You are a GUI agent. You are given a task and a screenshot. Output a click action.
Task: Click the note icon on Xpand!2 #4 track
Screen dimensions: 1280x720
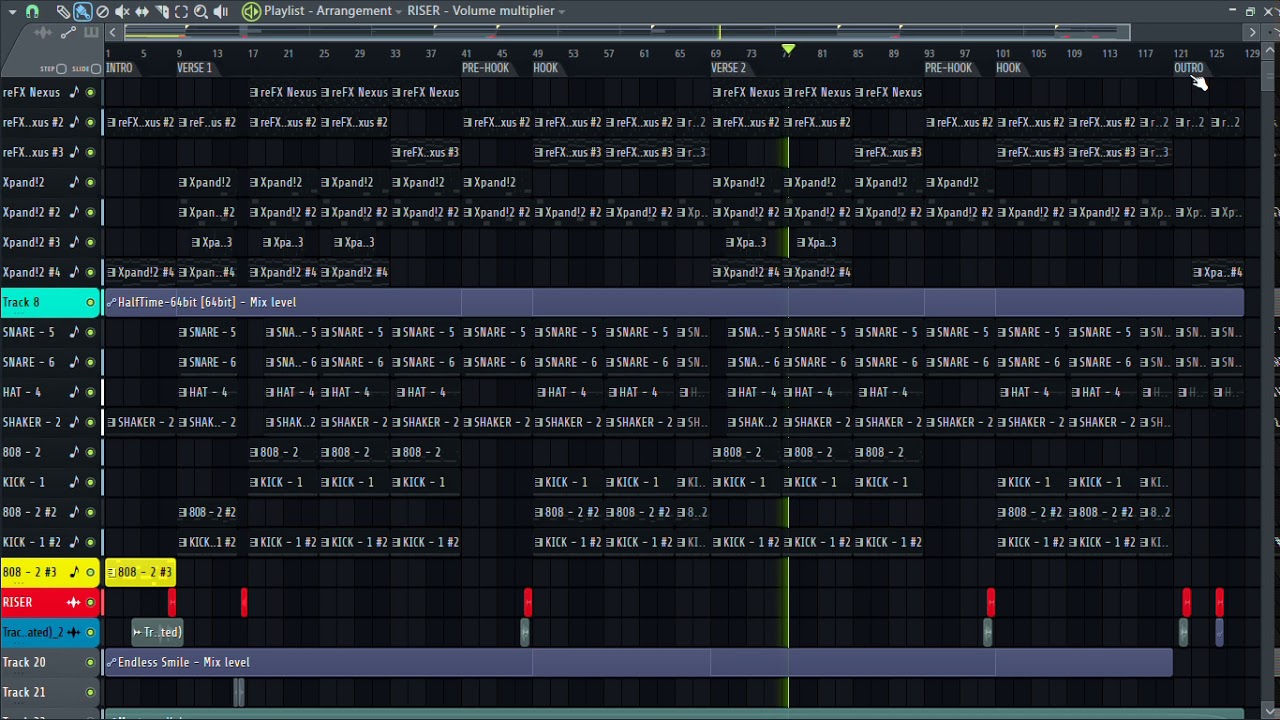tap(74, 272)
